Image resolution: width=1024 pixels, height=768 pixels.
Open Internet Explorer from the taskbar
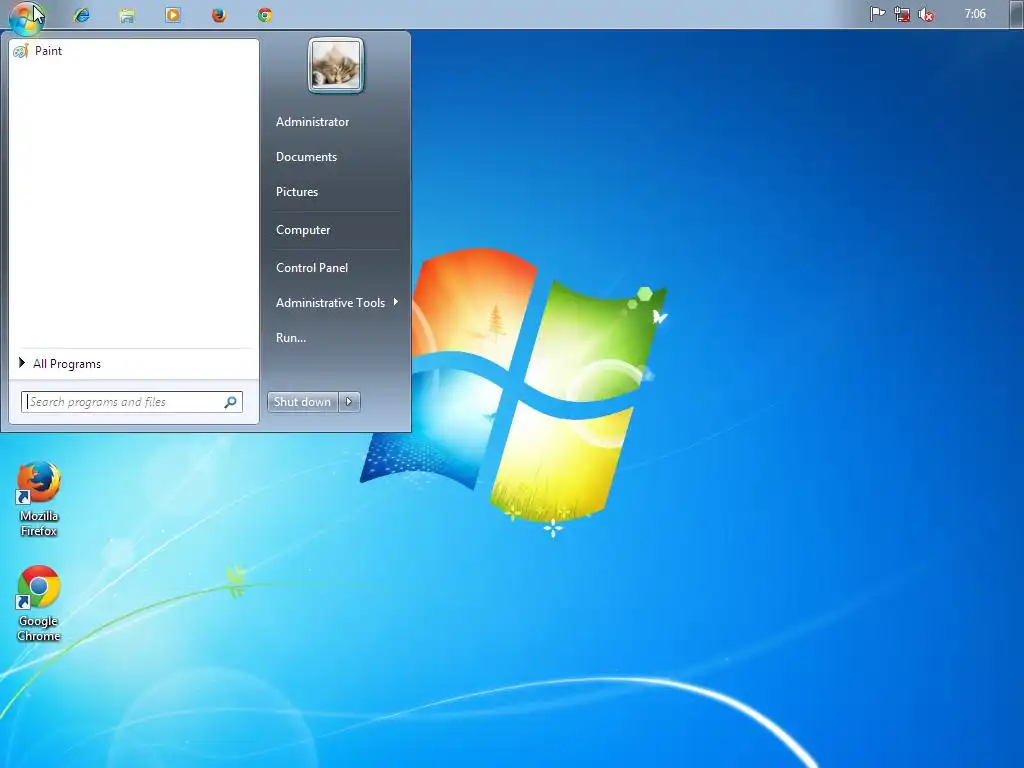[x=82, y=14]
